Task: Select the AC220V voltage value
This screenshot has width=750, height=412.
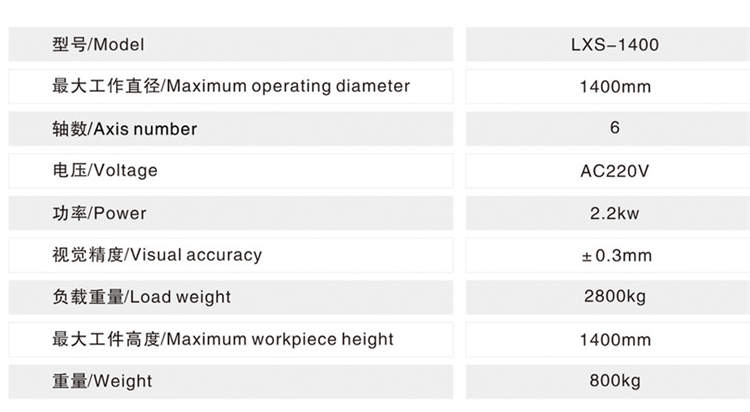Action: [x=615, y=171]
